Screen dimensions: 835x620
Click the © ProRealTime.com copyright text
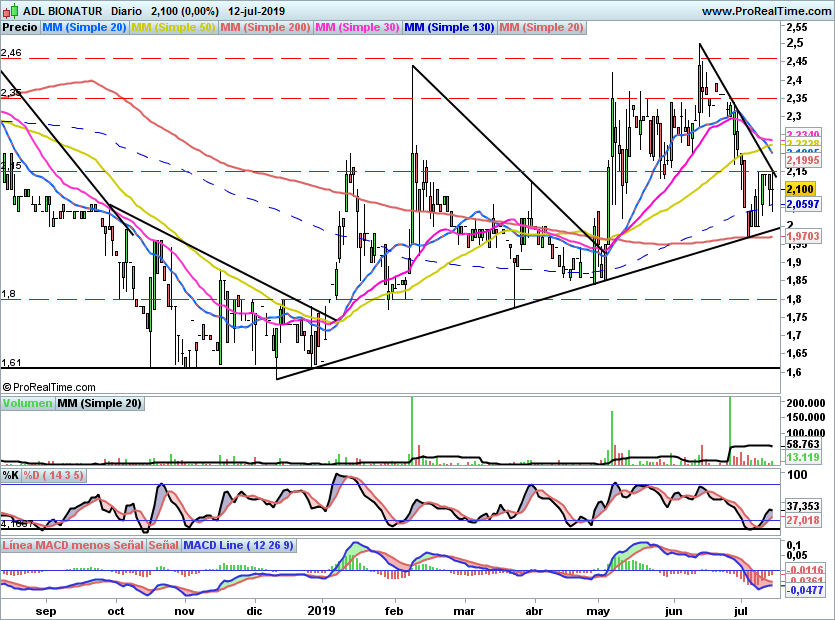50,387
